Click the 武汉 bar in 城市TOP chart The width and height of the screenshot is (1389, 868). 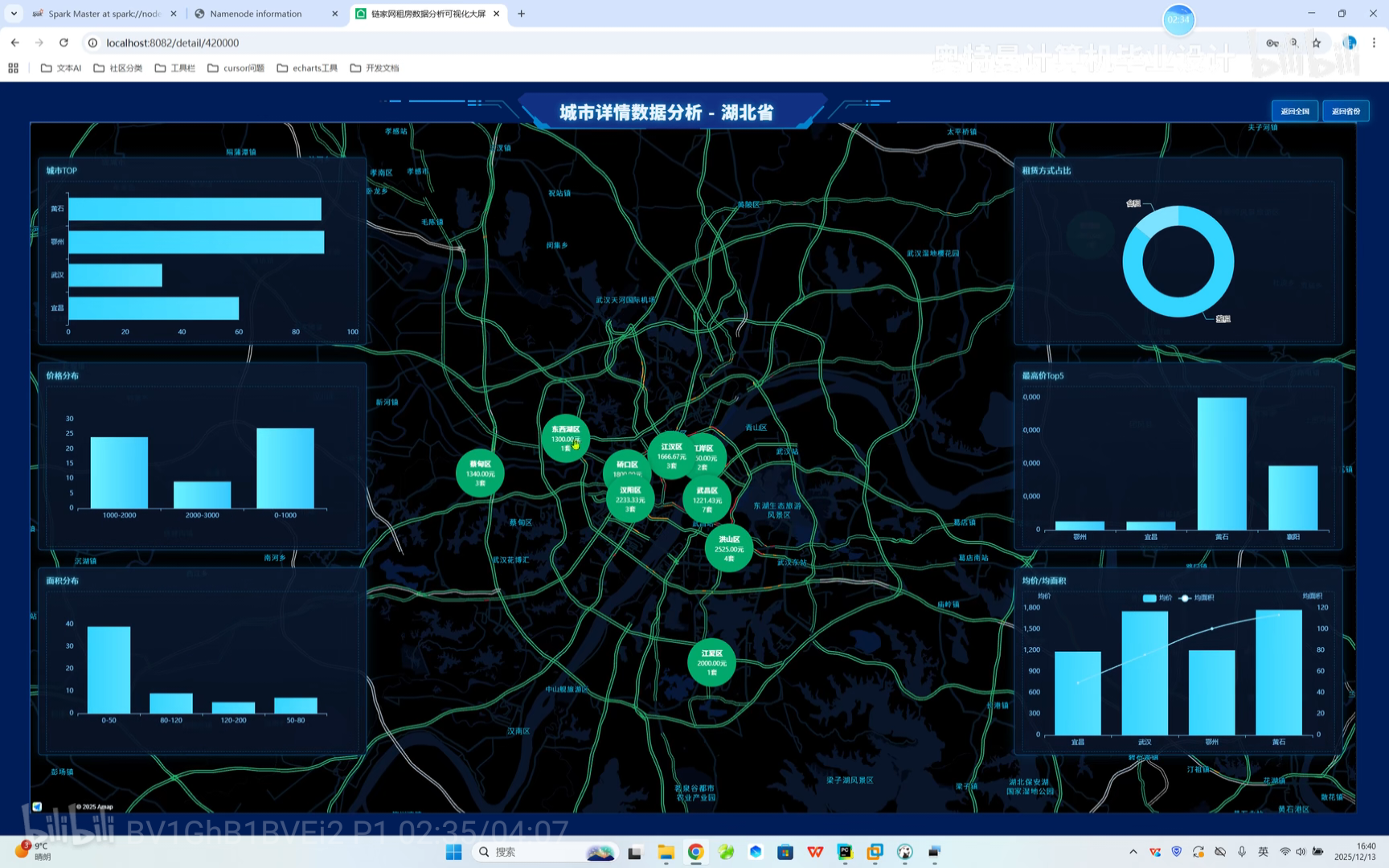(115, 275)
